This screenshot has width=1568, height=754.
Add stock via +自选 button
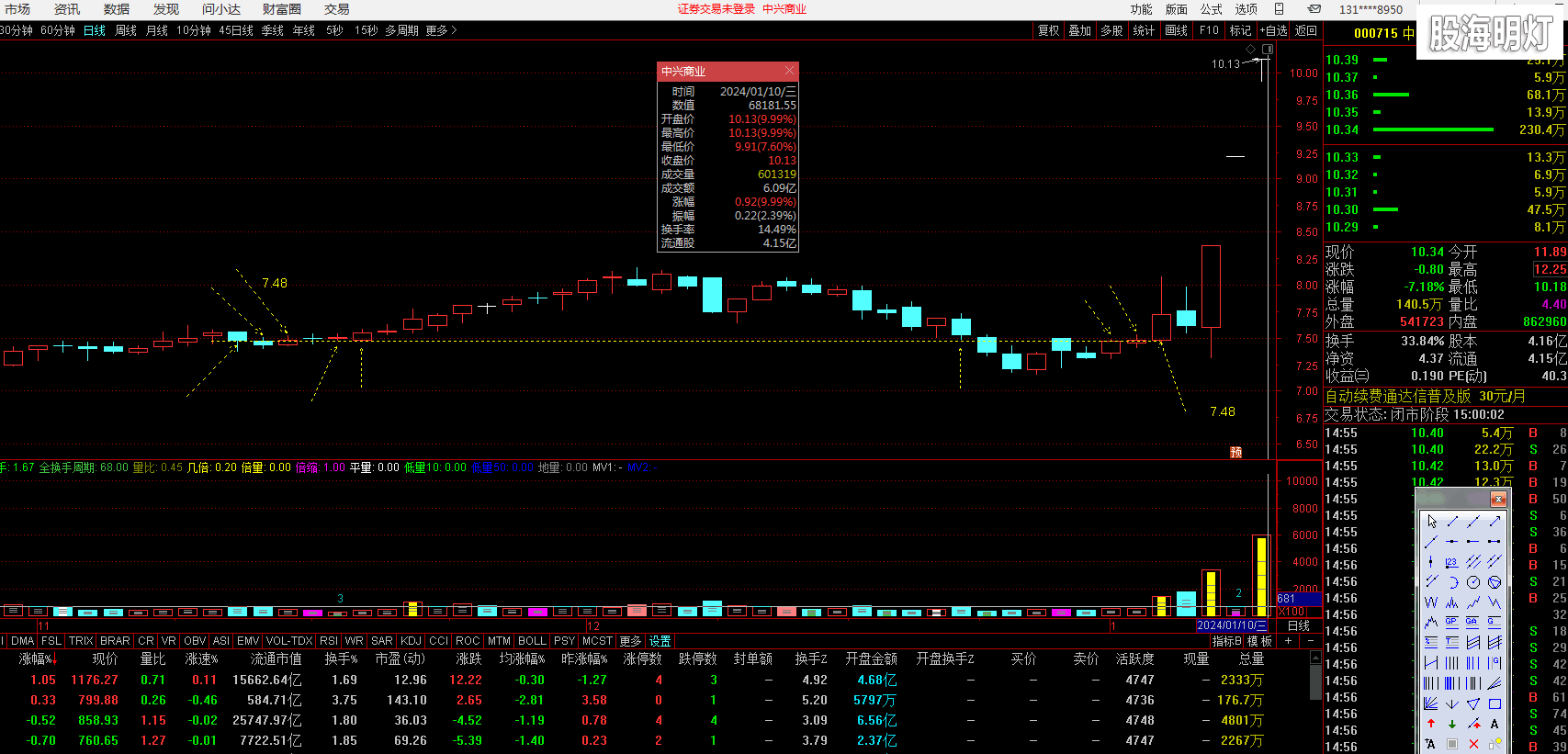1273,30
